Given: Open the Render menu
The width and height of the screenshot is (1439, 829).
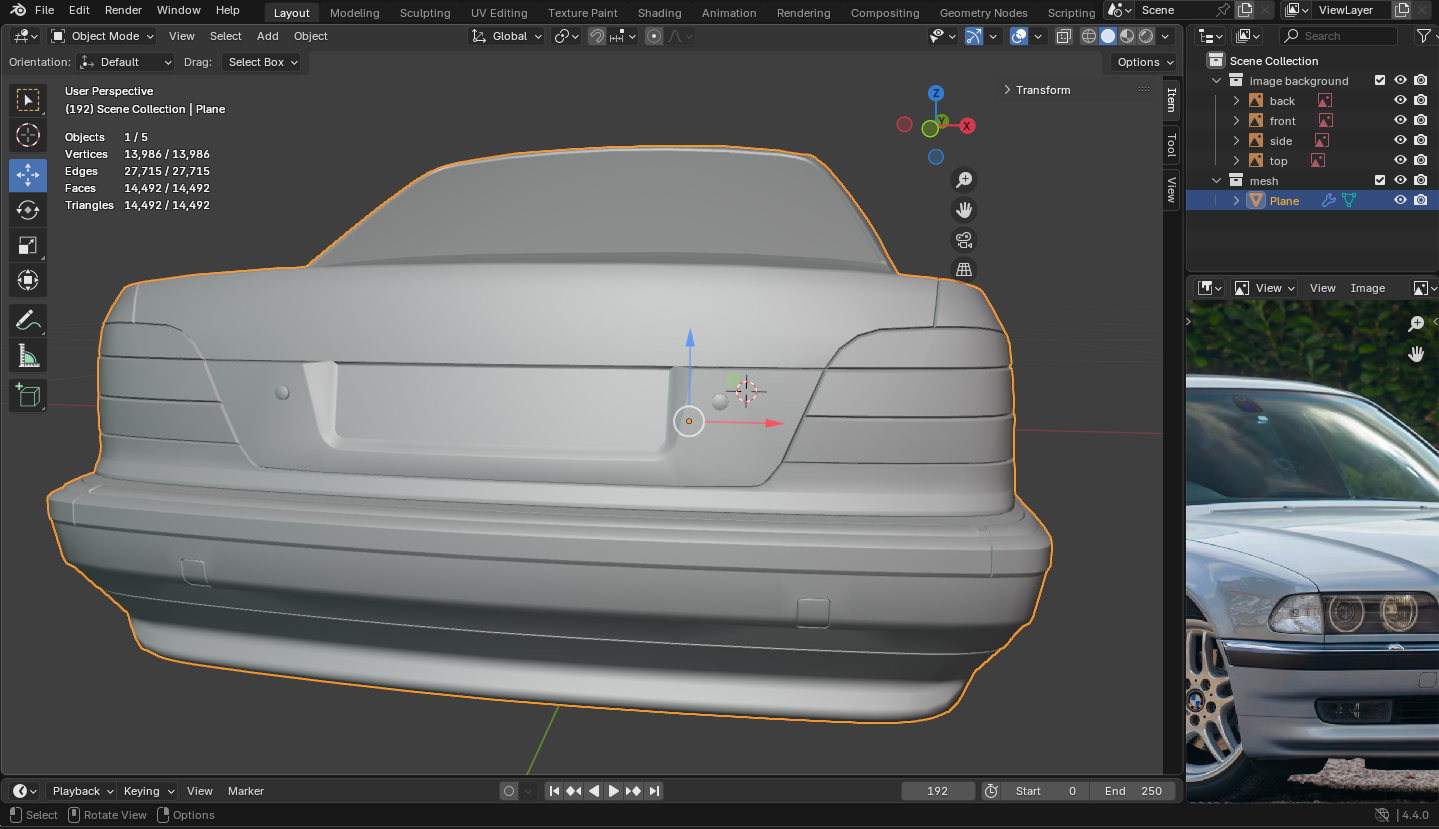Looking at the screenshot, I should pos(123,10).
